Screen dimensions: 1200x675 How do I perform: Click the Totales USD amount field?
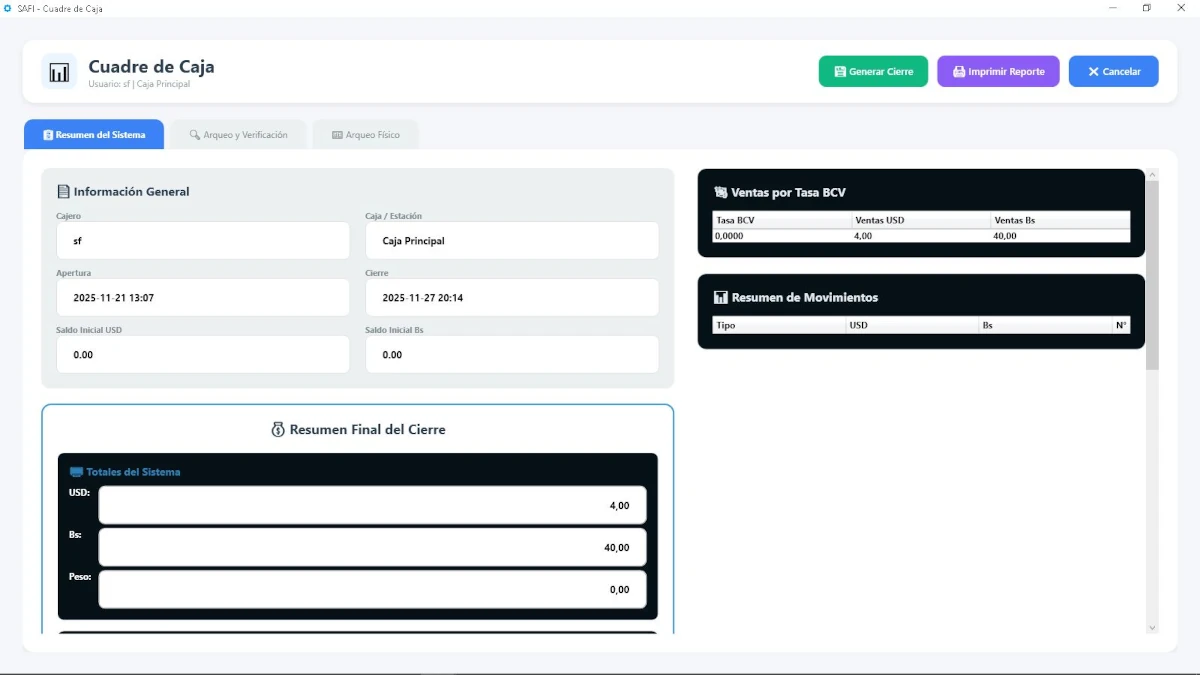tap(372, 506)
